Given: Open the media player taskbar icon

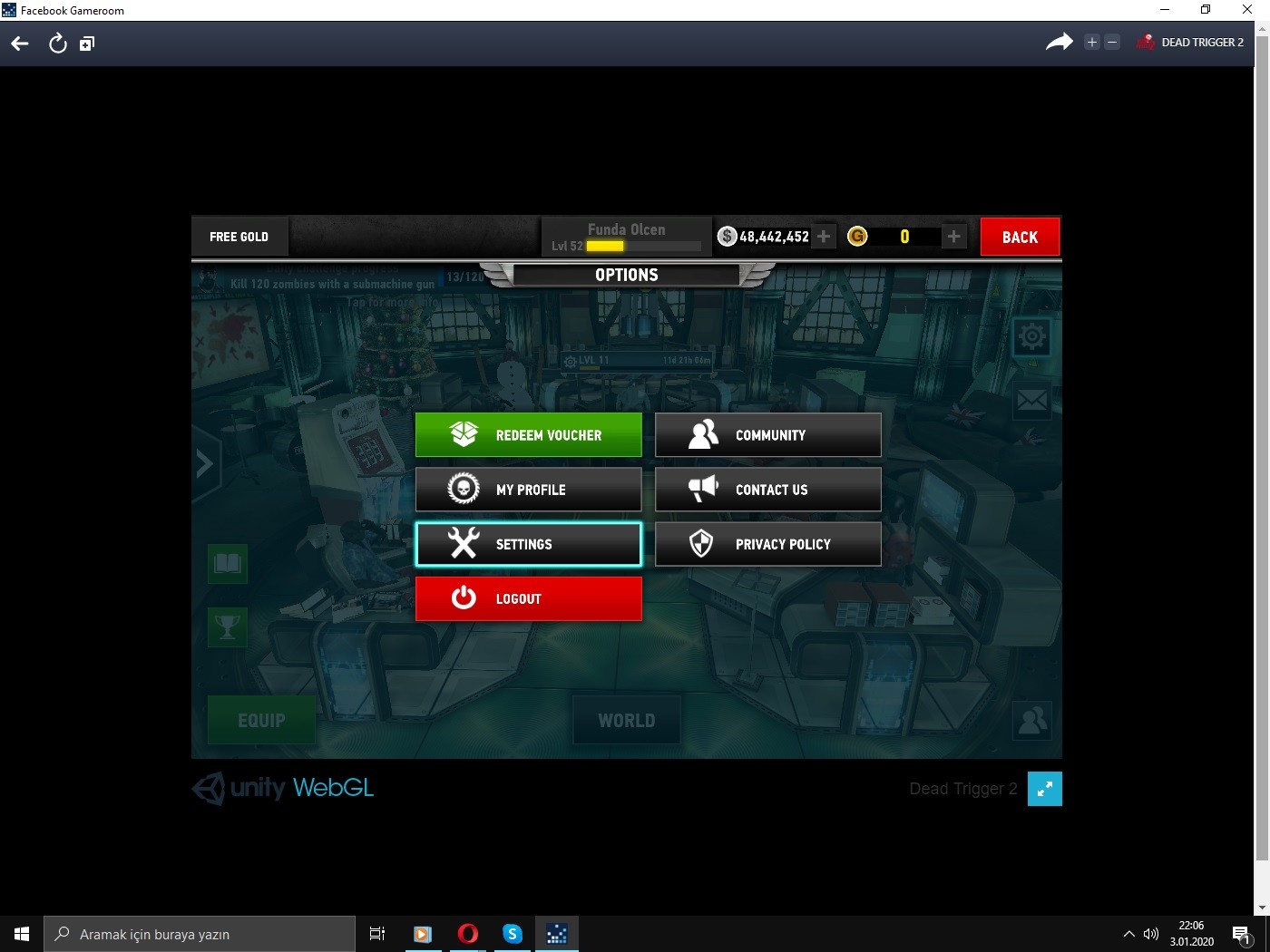Looking at the screenshot, I should [x=423, y=934].
